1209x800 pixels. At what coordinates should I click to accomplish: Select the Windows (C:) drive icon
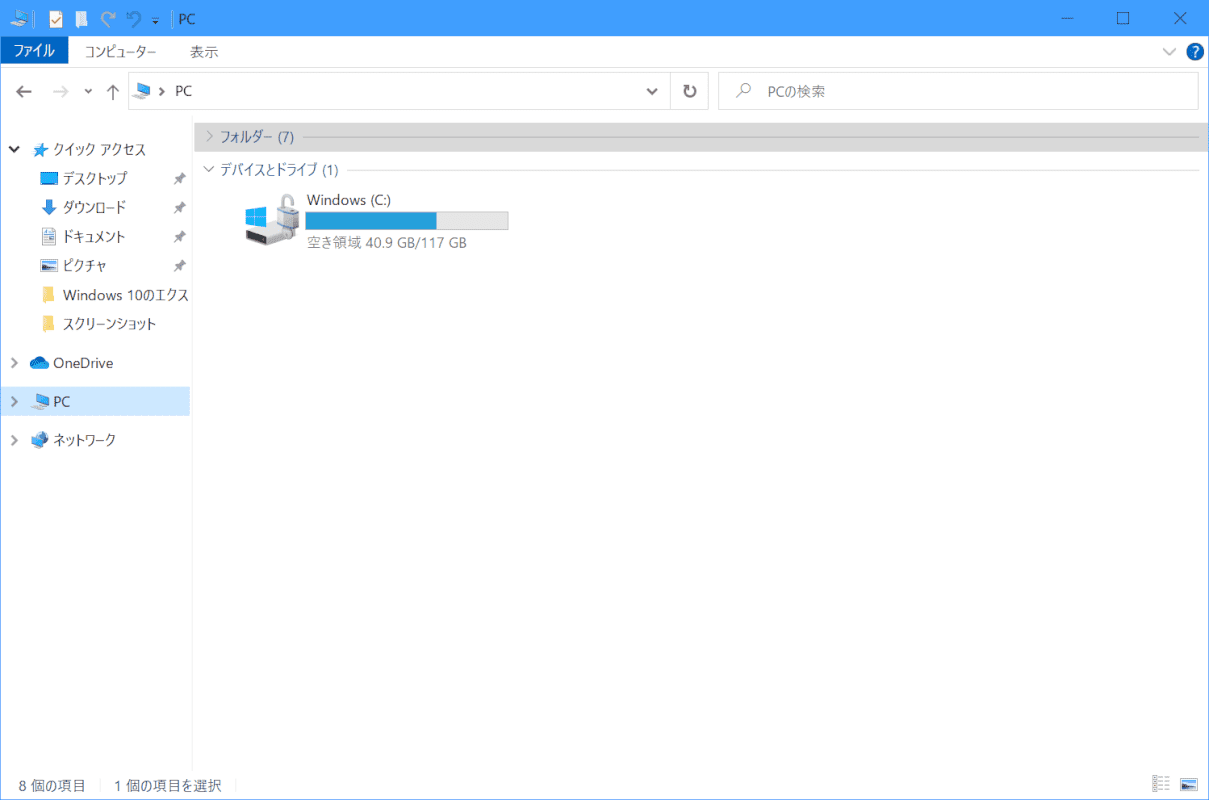271,220
